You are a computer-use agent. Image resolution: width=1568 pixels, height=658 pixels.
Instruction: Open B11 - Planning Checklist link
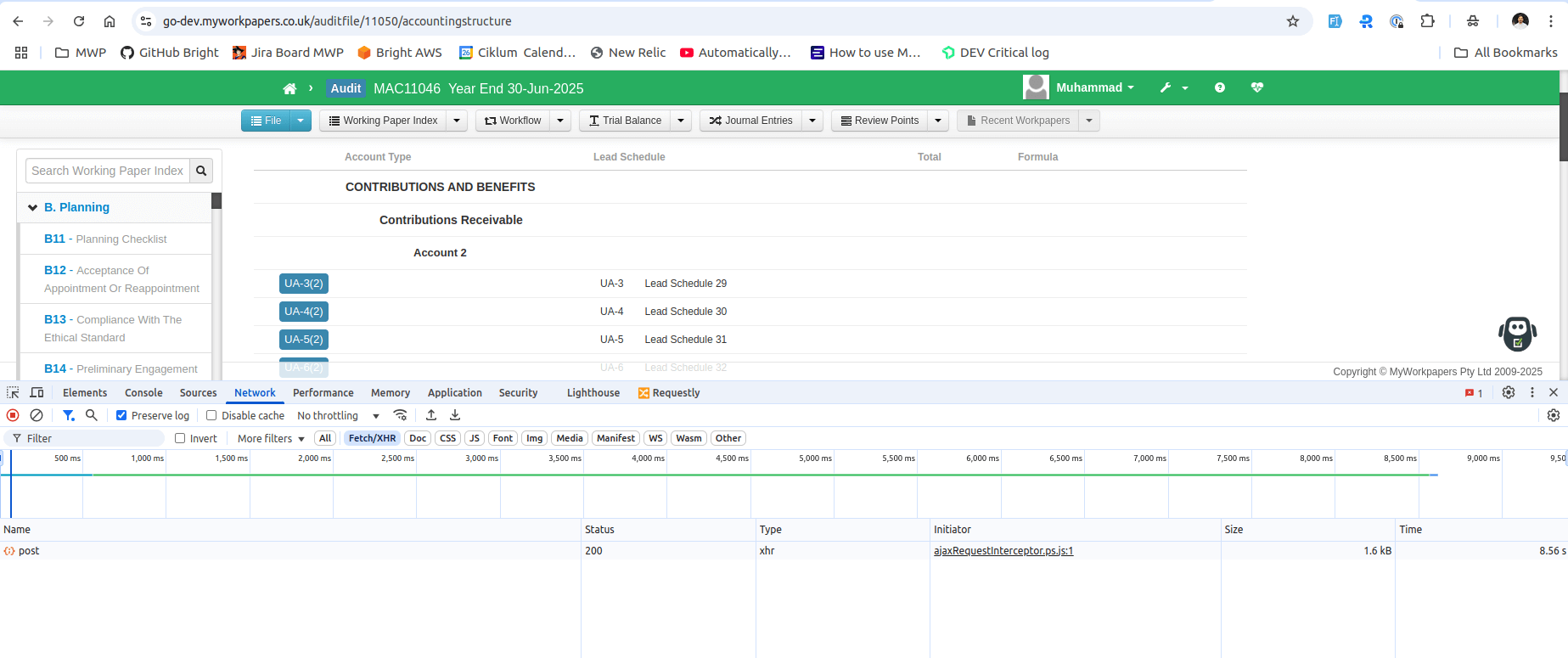(x=105, y=239)
